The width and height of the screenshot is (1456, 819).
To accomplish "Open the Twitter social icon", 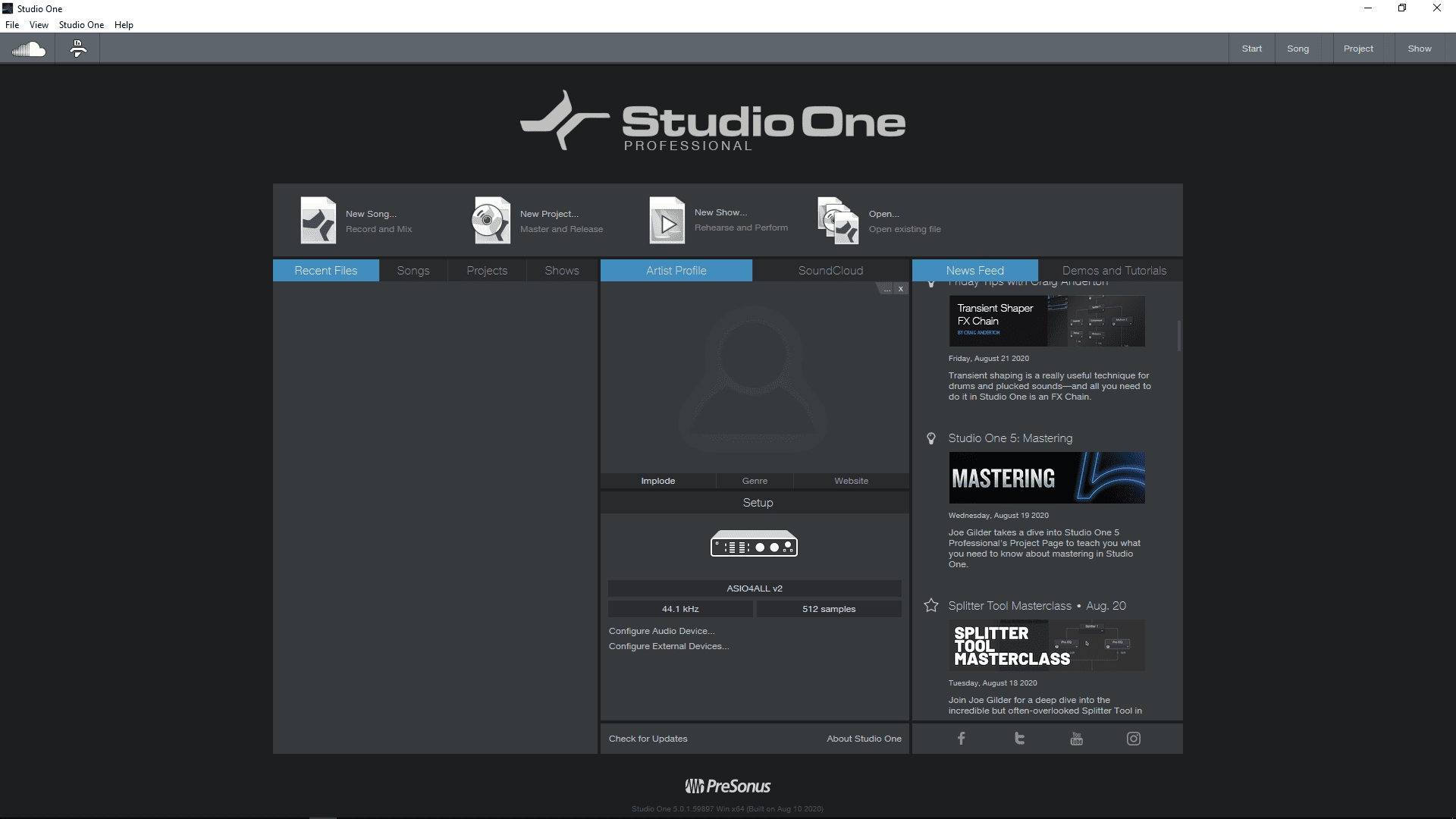I will pyautogui.click(x=1019, y=739).
